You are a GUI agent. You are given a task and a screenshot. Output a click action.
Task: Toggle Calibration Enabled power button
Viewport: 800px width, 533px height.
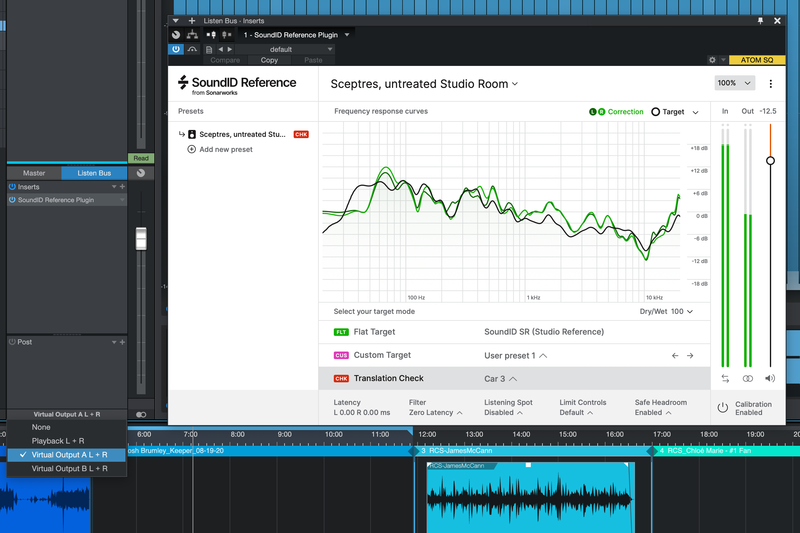point(722,408)
